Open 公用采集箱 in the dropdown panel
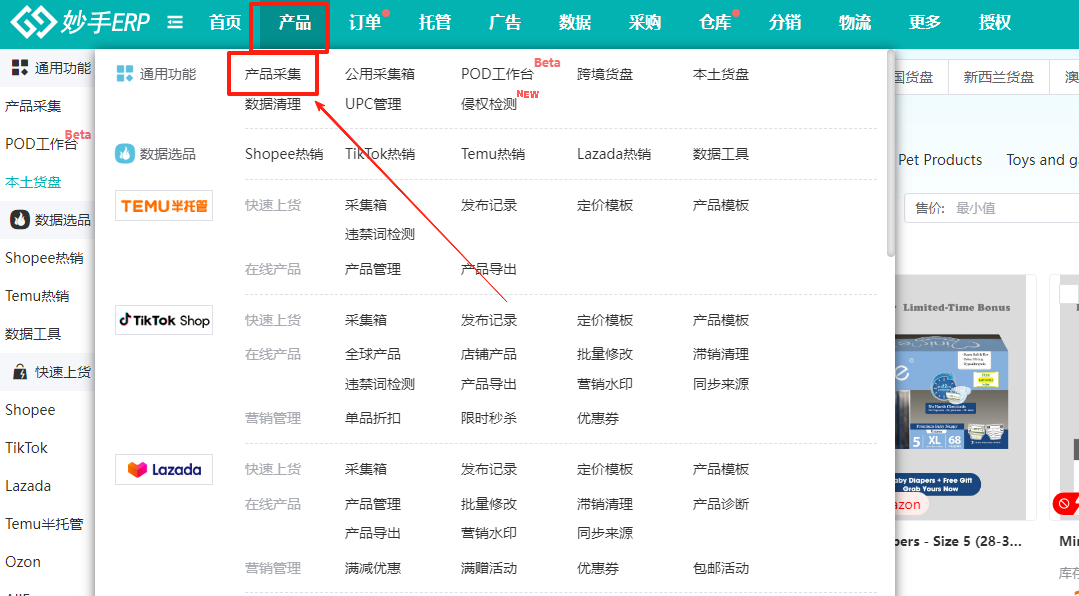Image resolution: width=1079 pixels, height=596 pixels. click(380, 74)
